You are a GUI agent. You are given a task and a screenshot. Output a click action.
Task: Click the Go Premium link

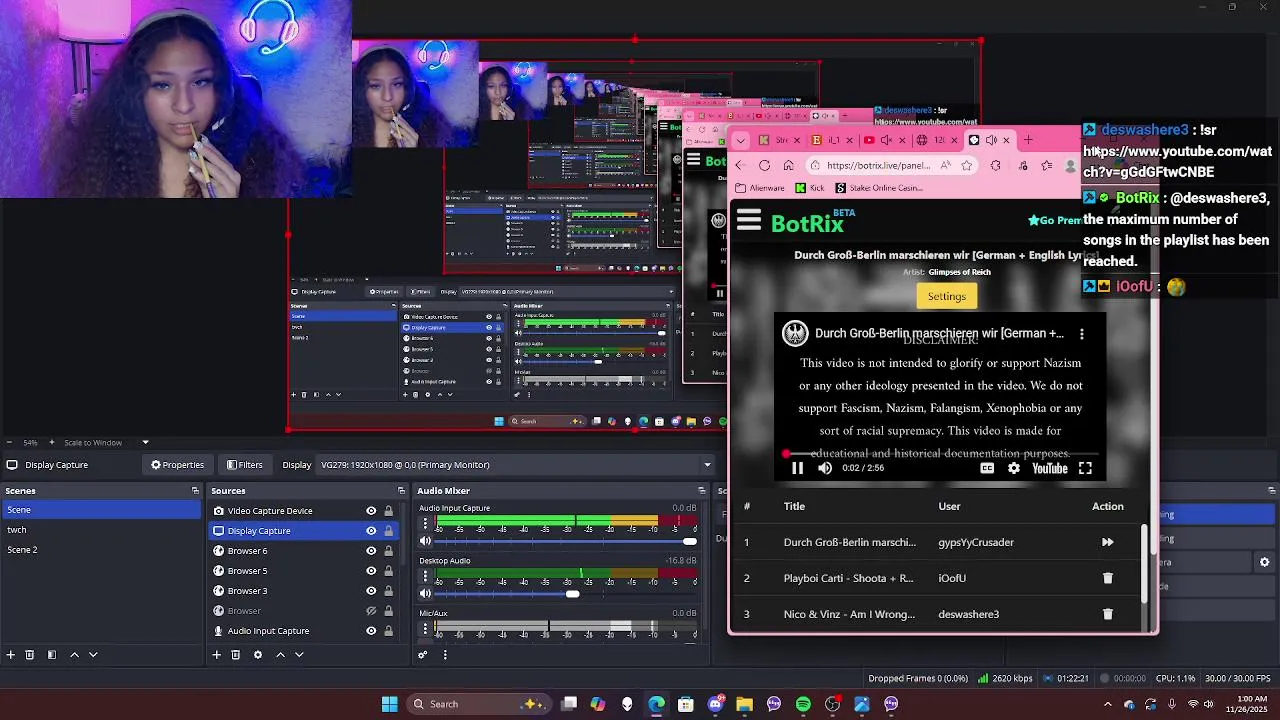coord(1055,220)
